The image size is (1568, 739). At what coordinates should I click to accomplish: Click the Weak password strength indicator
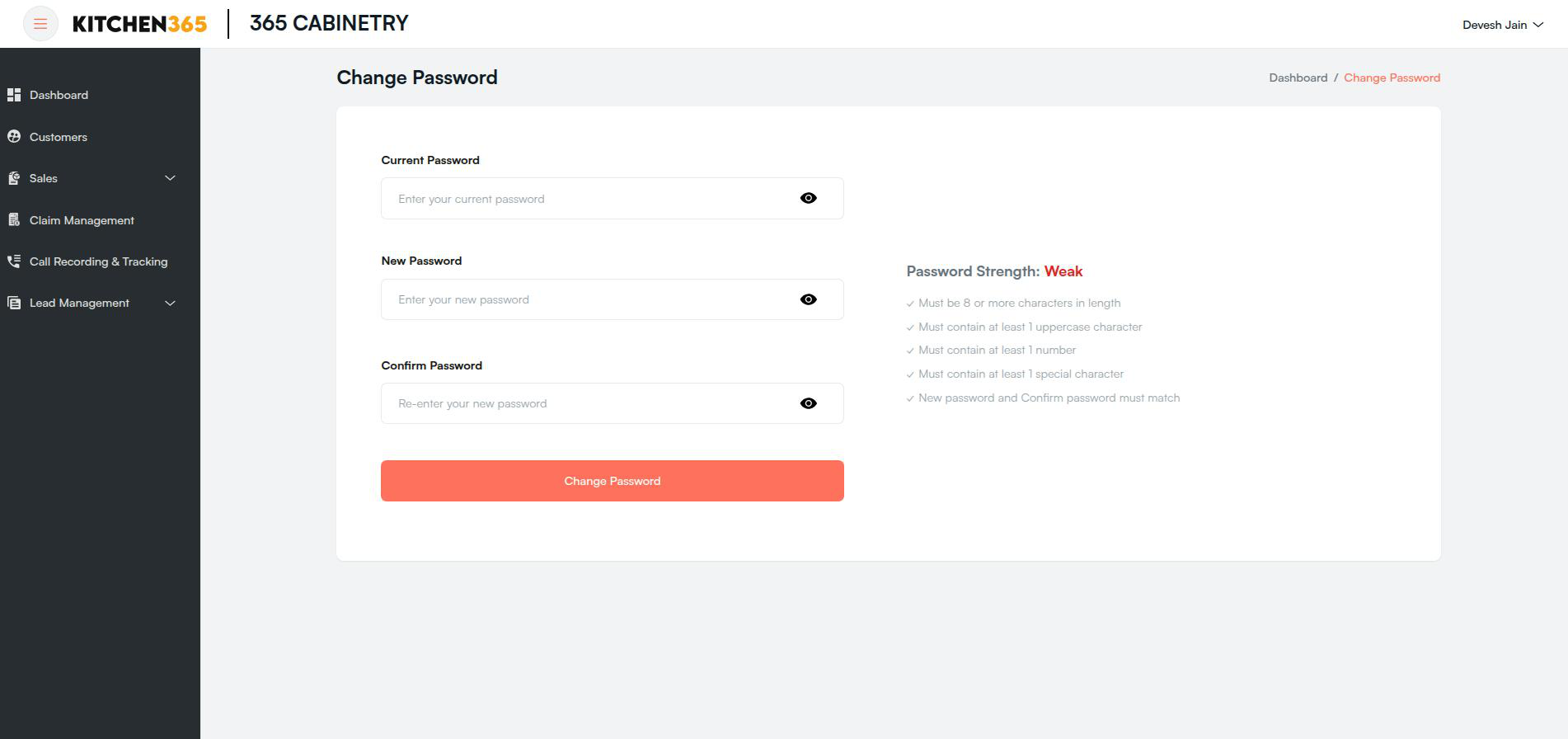coord(1063,271)
